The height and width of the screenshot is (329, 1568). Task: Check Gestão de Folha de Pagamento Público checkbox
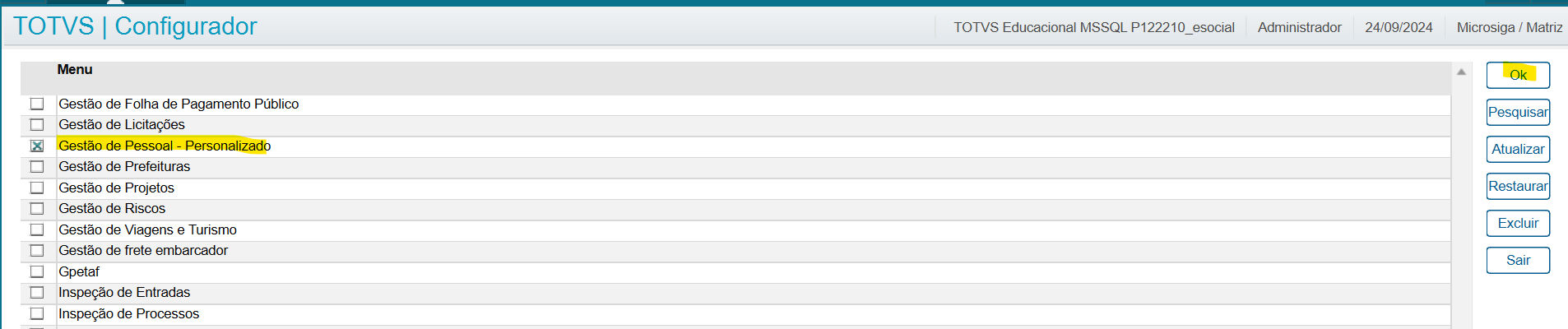tap(37, 104)
